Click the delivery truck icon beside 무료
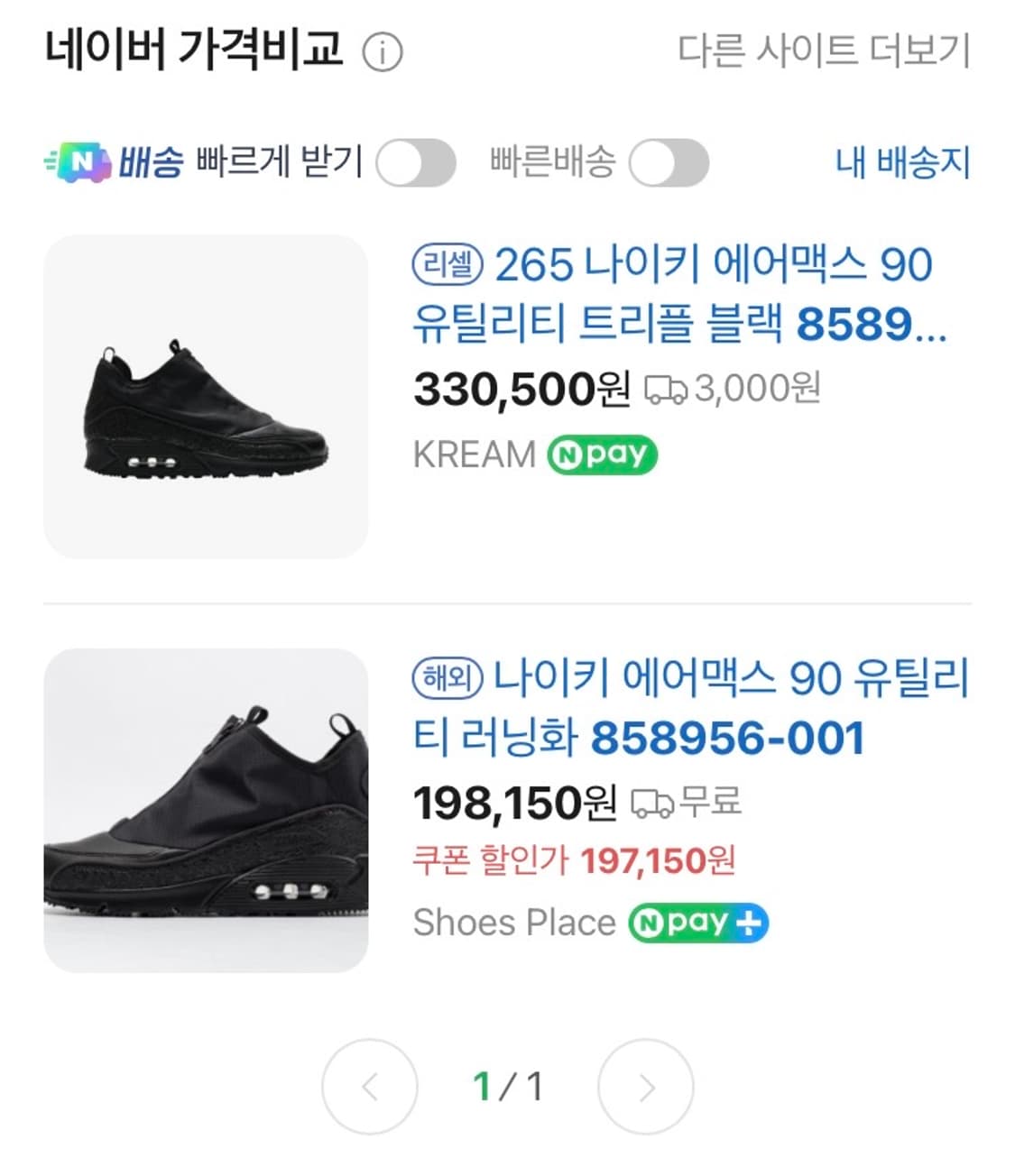This screenshot has width=1015, height=1176. [651, 803]
